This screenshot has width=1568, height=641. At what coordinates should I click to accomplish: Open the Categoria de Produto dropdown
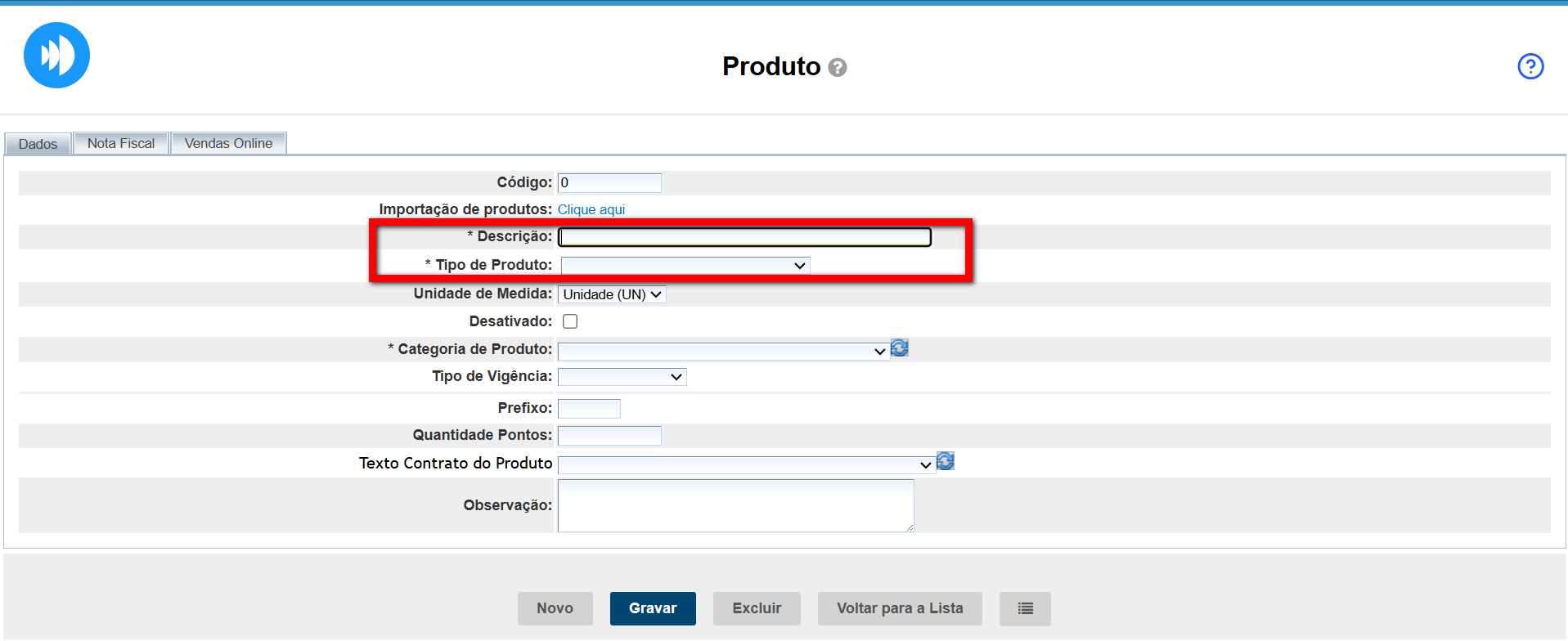(x=722, y=351)
